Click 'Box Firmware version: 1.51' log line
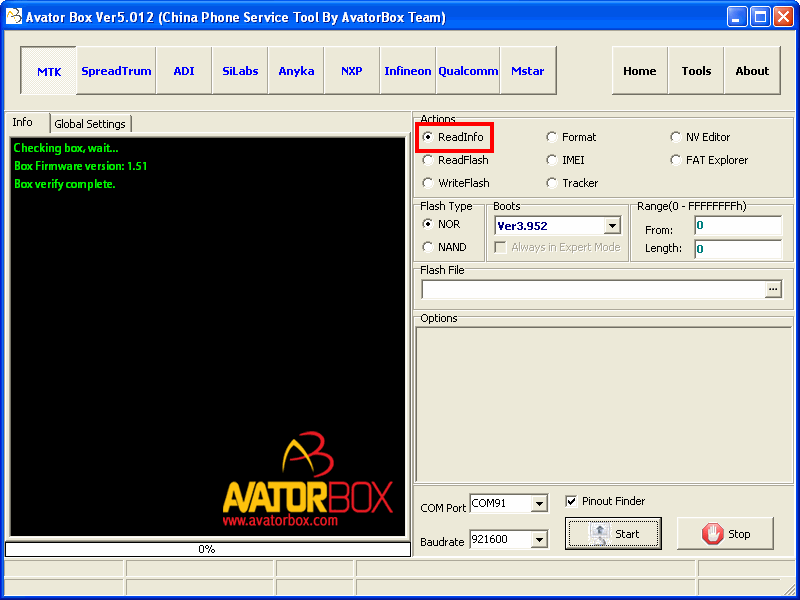Screen dimensions: 800x600 click(x=81, y=166)
